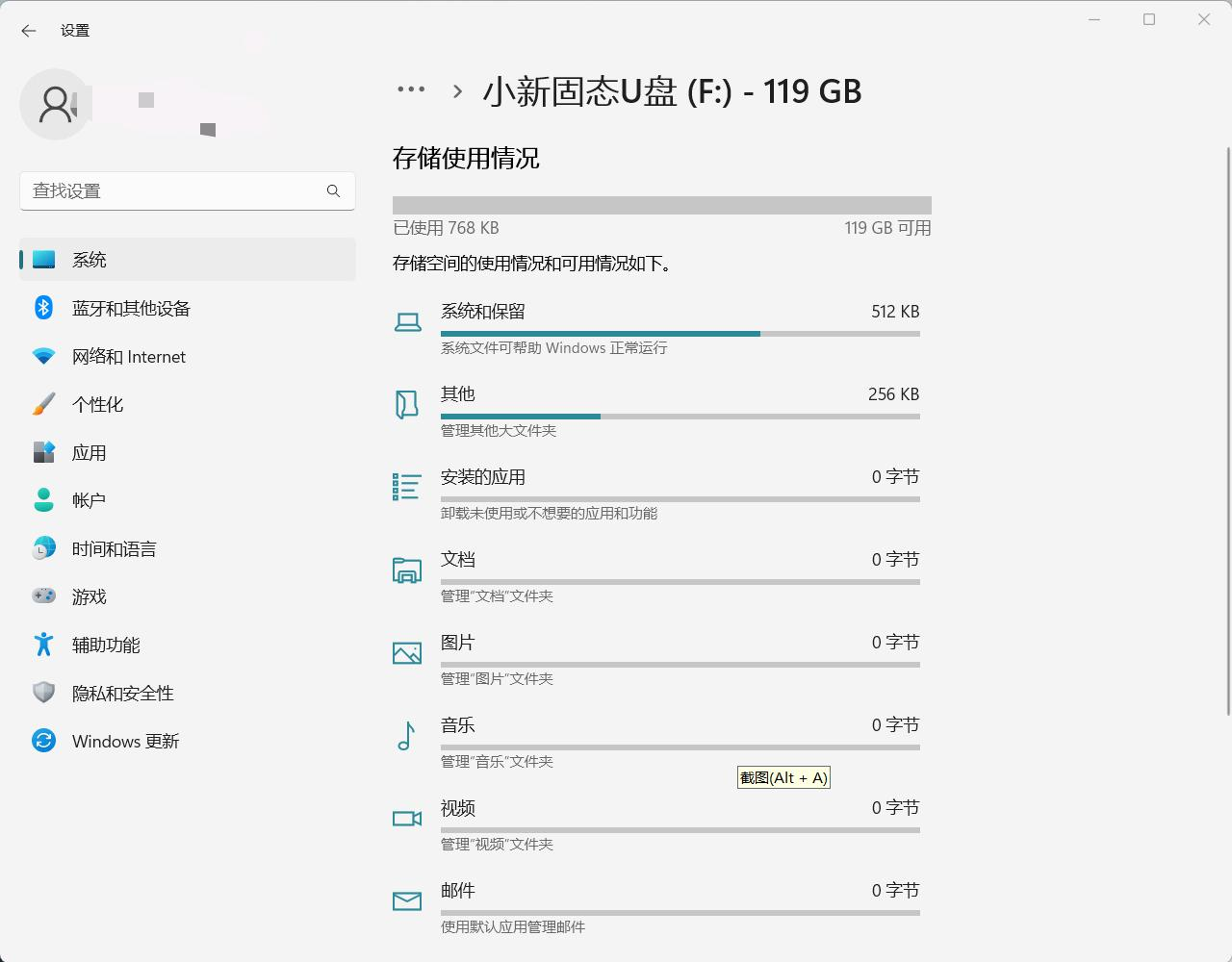Click the Windows 更新 sync icon
The image size is (1232, 962).
tap(44, 741)
